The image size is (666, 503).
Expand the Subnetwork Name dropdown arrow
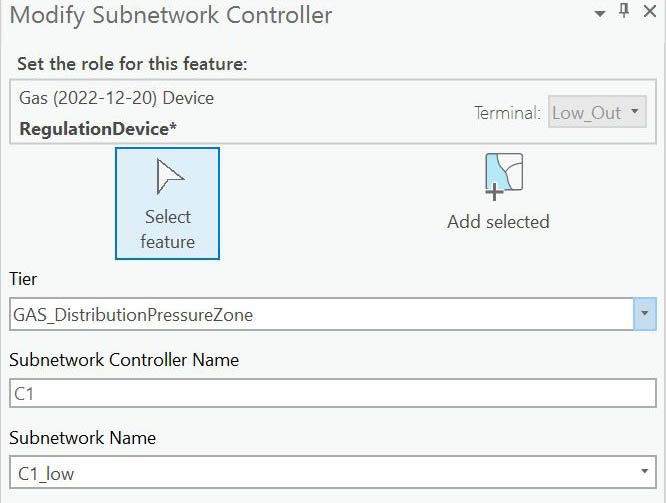(x=641, y=472)
